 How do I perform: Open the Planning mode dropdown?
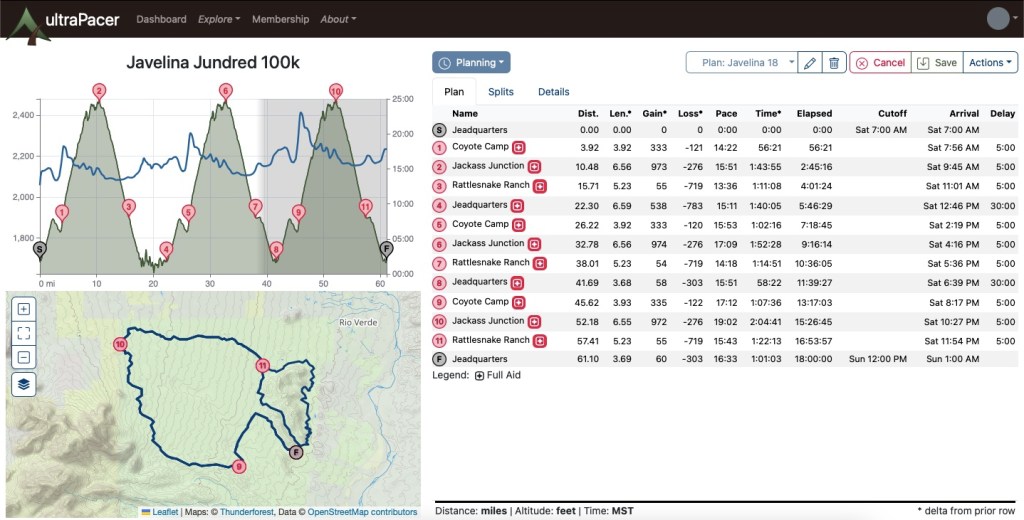(471, 63)
